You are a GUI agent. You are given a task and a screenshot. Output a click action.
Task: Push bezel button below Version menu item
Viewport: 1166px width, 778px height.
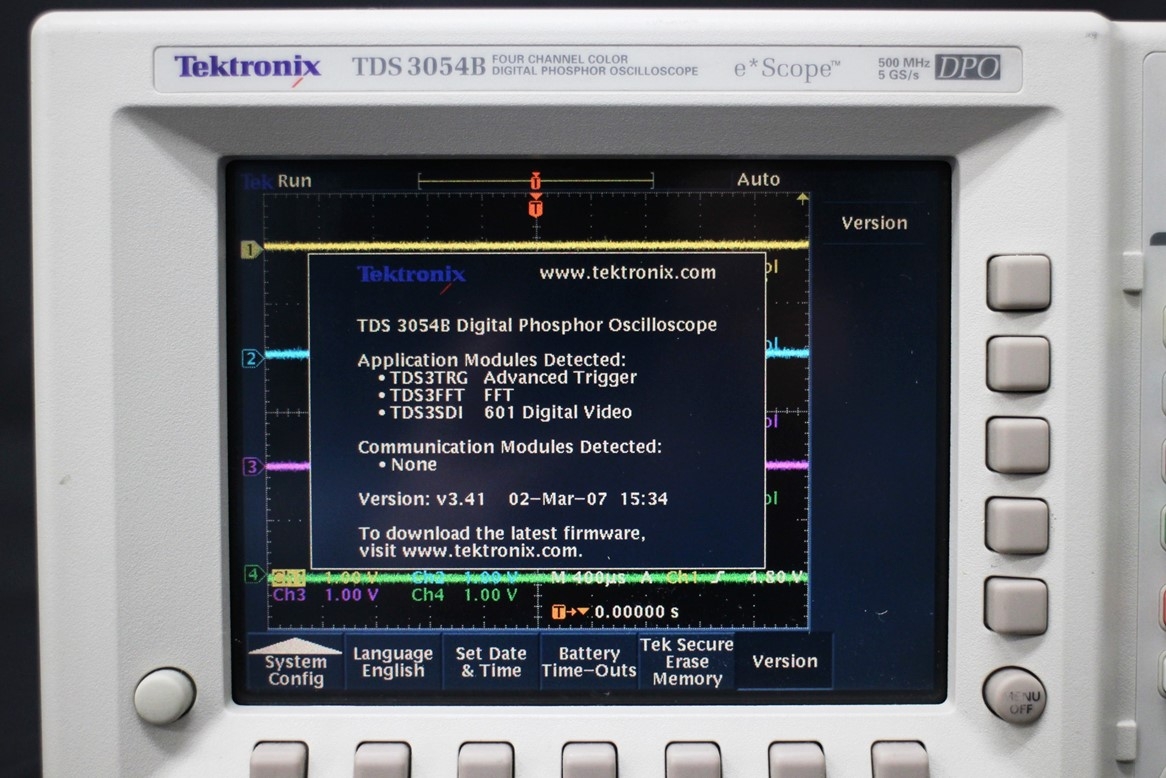tap(796, 759)
